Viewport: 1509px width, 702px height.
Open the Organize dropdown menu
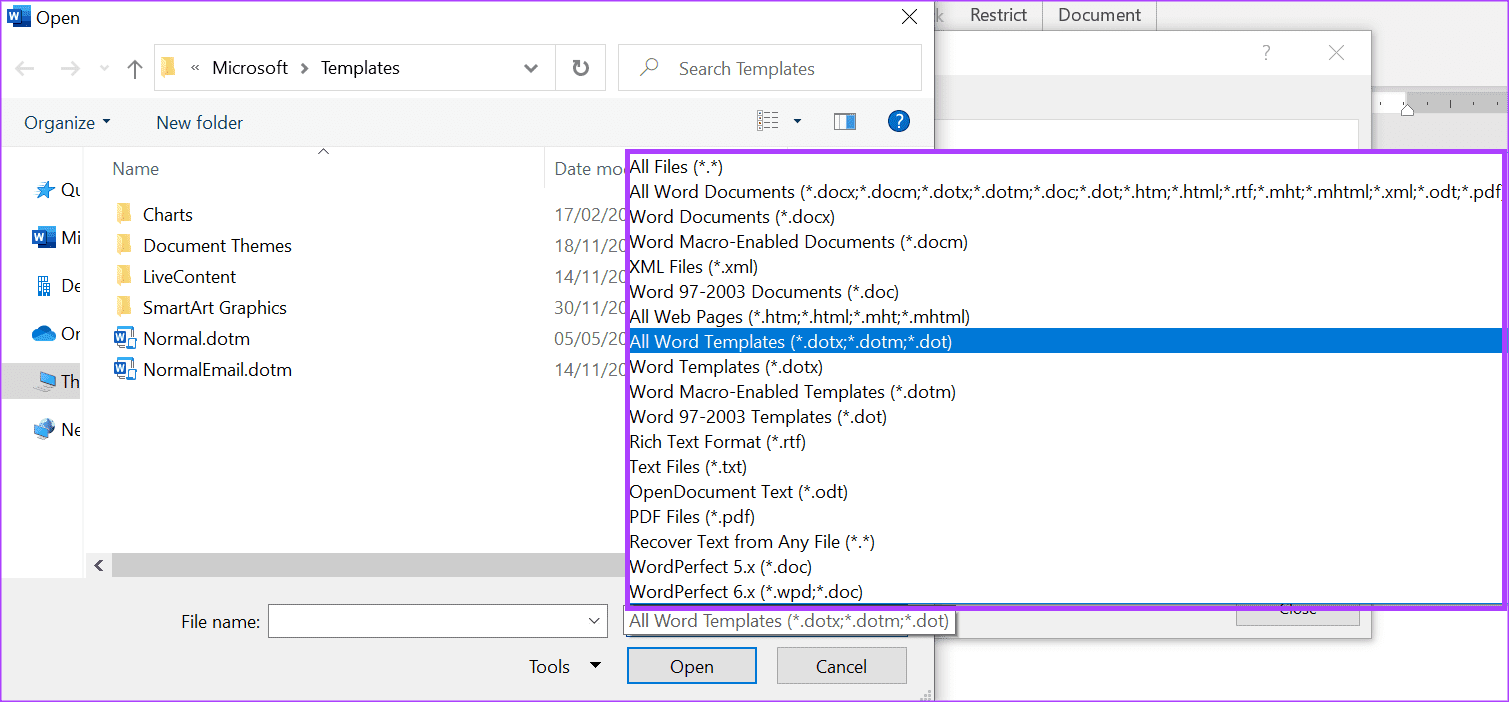point(67,122)
